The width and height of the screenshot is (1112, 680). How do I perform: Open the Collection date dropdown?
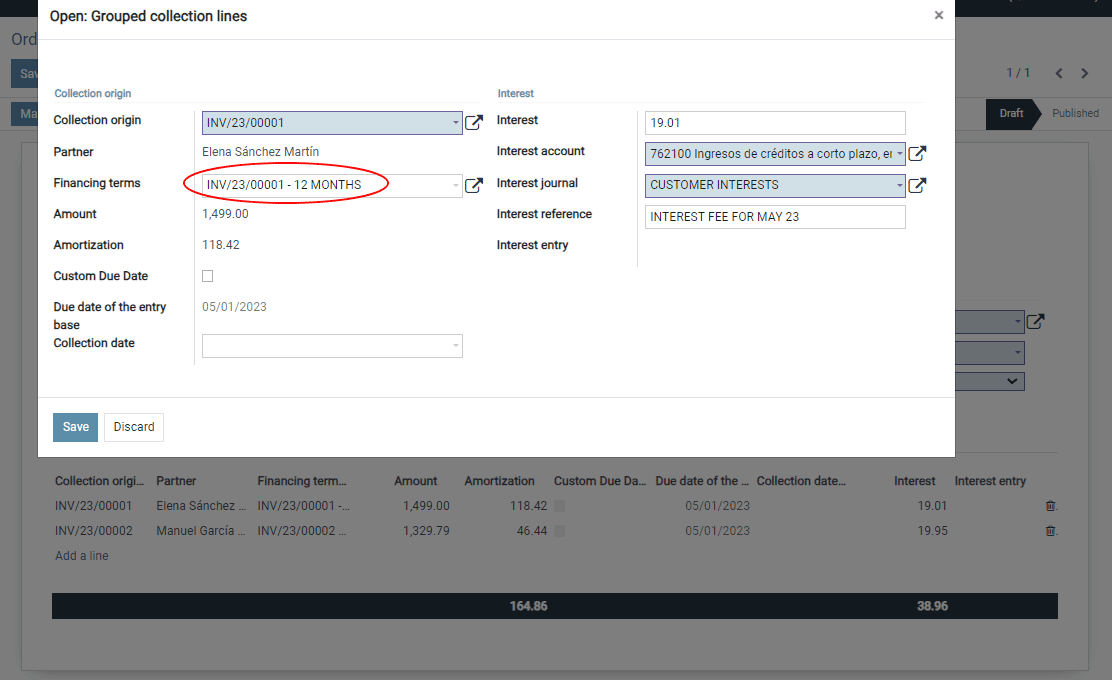coord(455,345)
